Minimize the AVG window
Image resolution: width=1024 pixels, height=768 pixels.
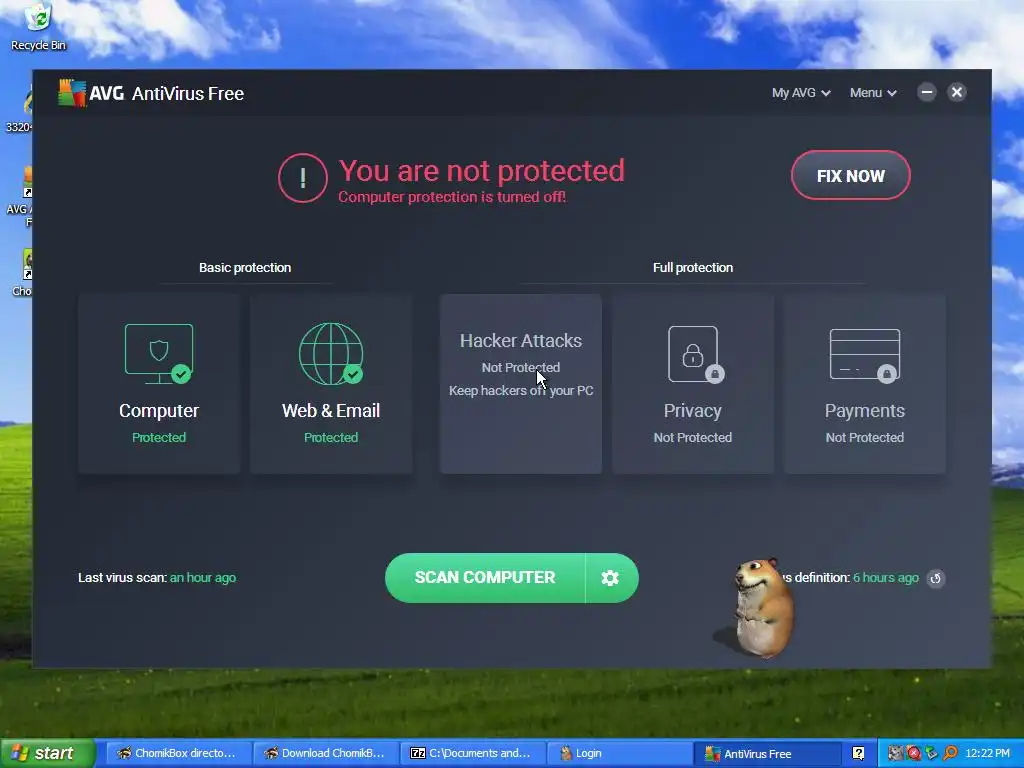click(x=927, y=92)
